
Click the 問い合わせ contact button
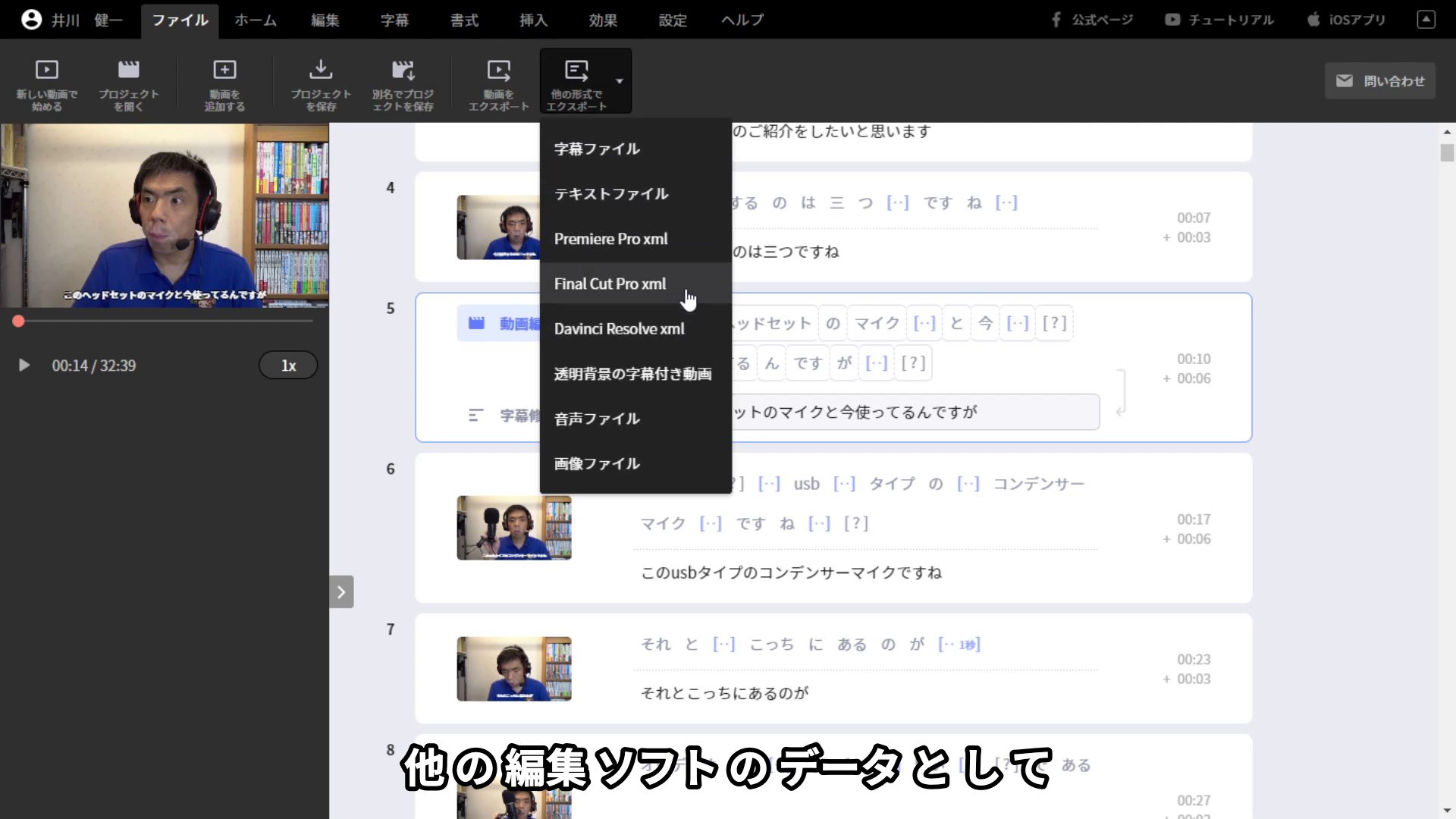(x=1380, y=80)
